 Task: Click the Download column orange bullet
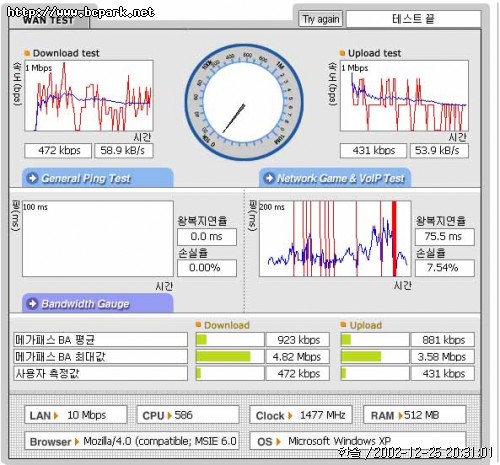pos(198,324)
